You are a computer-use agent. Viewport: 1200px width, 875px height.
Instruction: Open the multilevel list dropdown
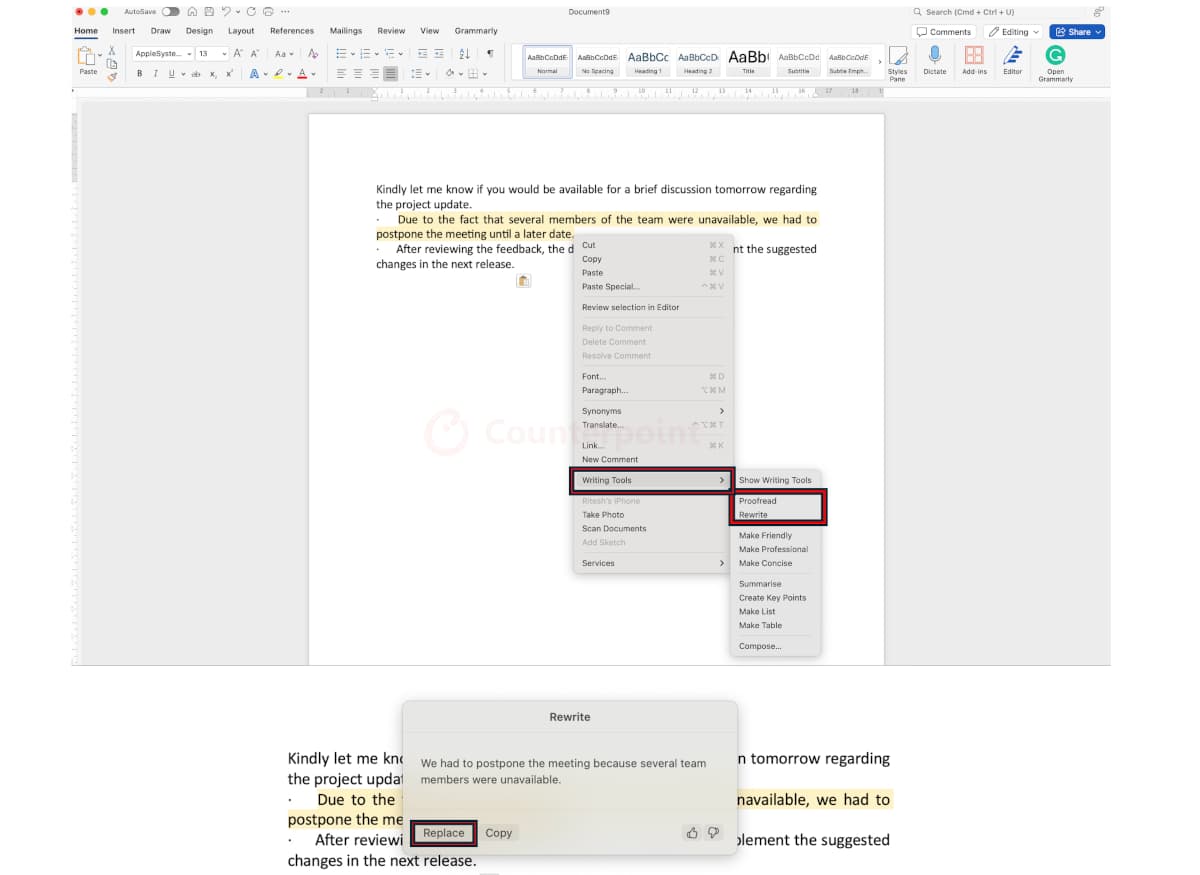point(401,54)
